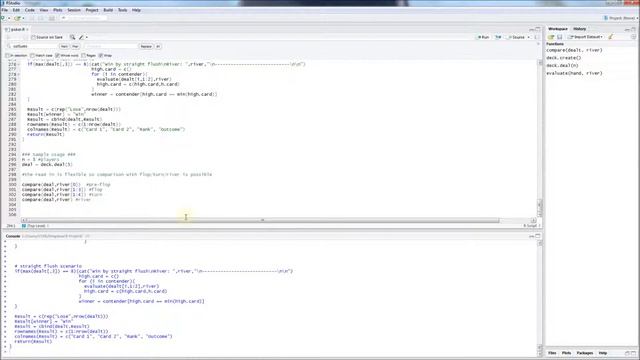Click the Prev find button
Screen dimensions: 640x360
(x=75, y=46)
